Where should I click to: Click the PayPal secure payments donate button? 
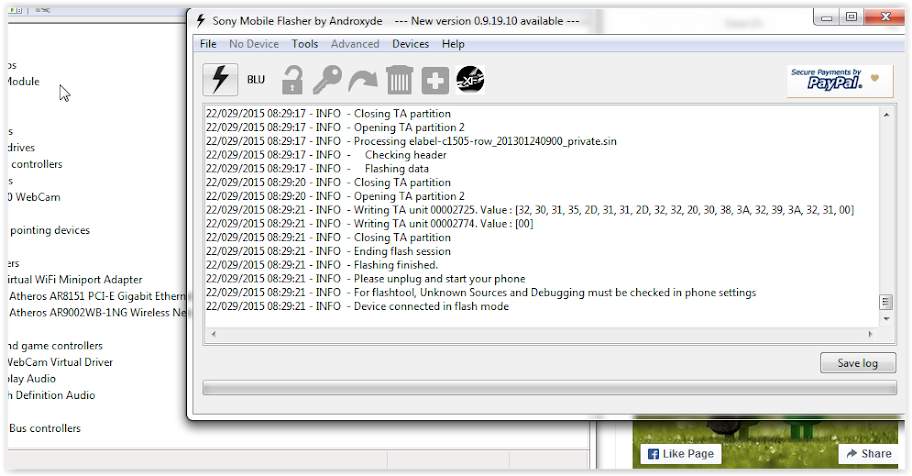[840, 81]
